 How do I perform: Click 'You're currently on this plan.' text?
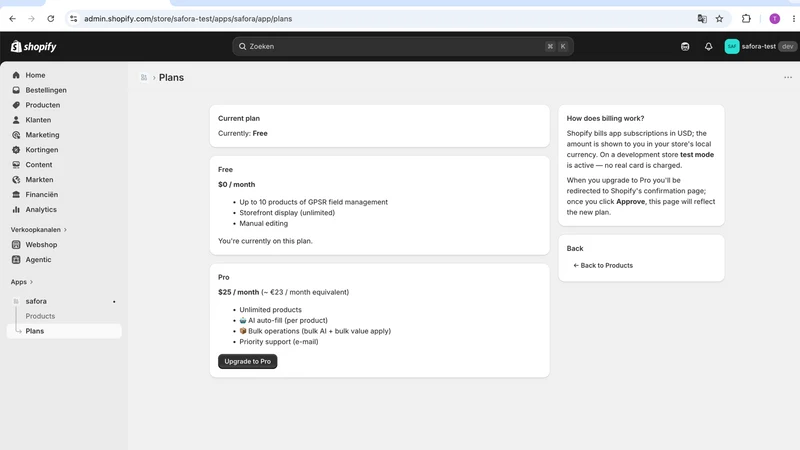pos(265,241)
